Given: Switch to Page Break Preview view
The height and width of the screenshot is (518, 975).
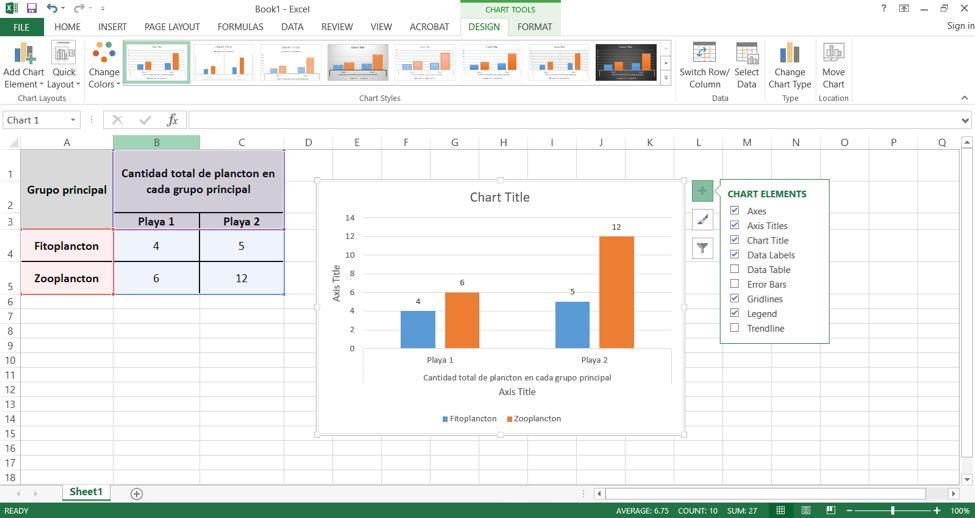Looking at the screenshot, I should 831,511.
